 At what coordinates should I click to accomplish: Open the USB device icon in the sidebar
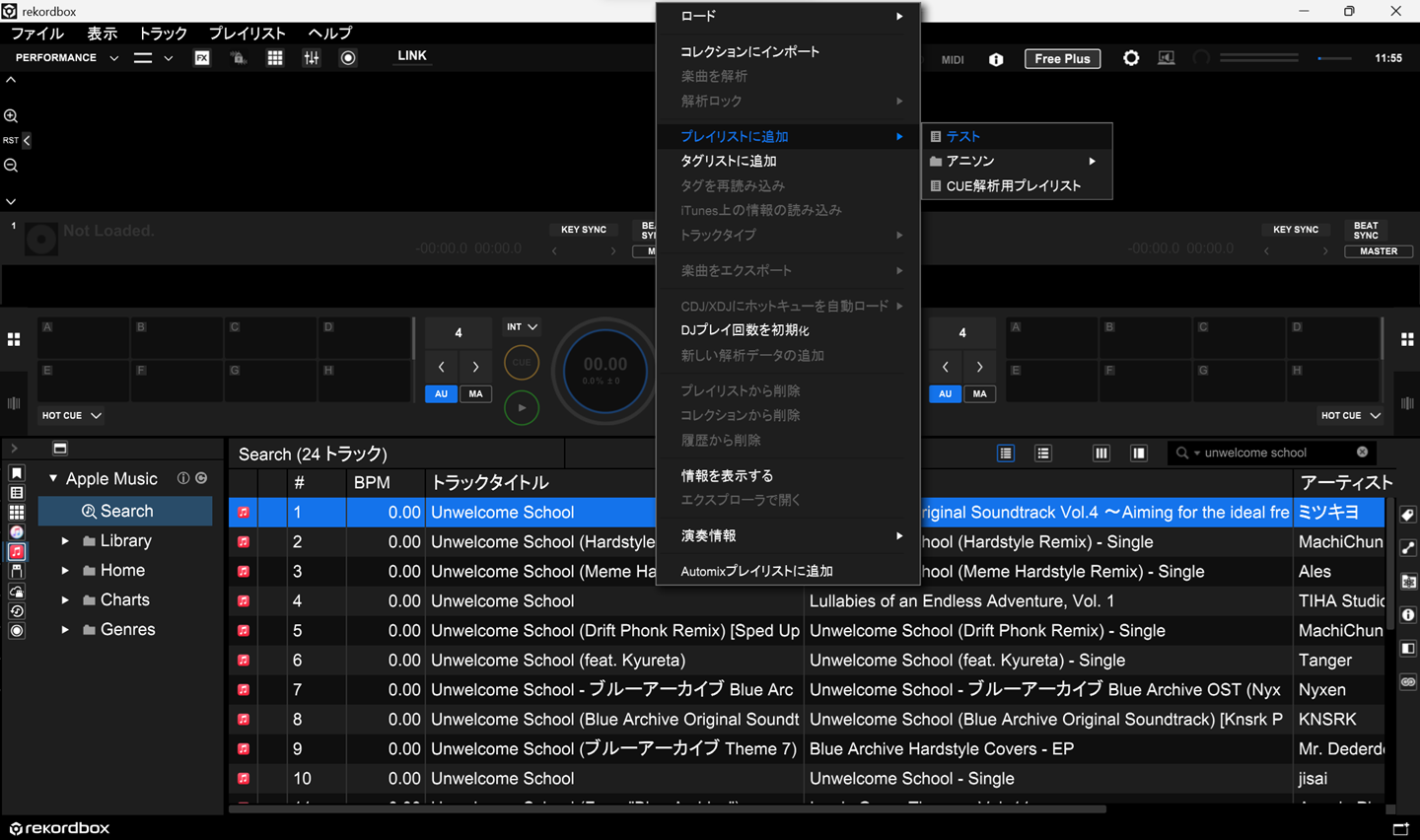(x=16, y=571)
